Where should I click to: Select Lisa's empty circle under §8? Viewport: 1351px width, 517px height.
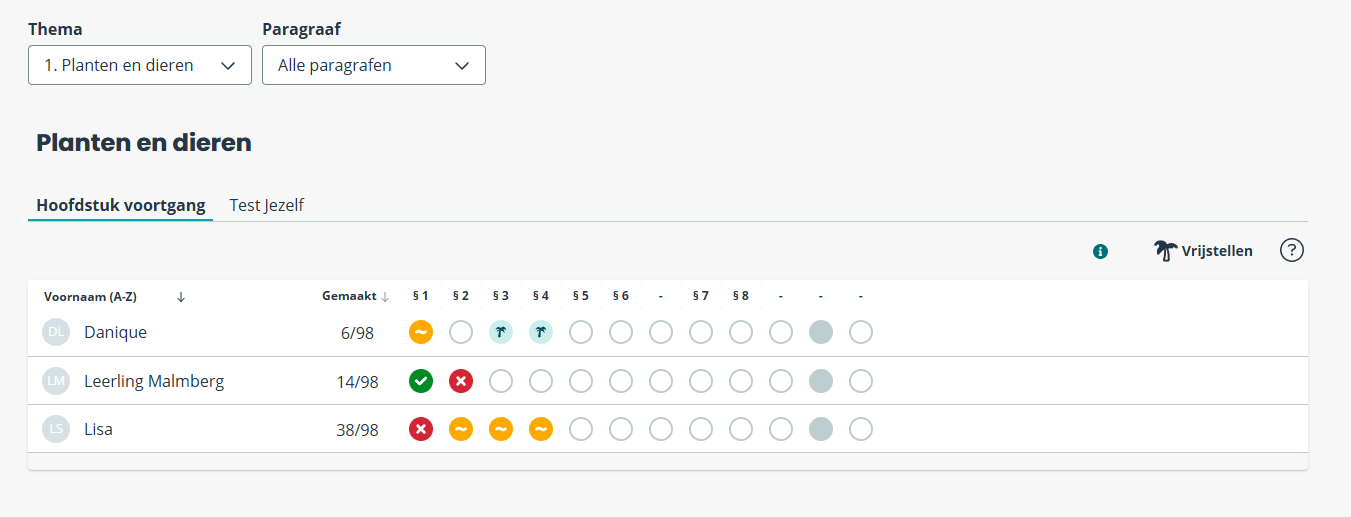coord(741,429)
